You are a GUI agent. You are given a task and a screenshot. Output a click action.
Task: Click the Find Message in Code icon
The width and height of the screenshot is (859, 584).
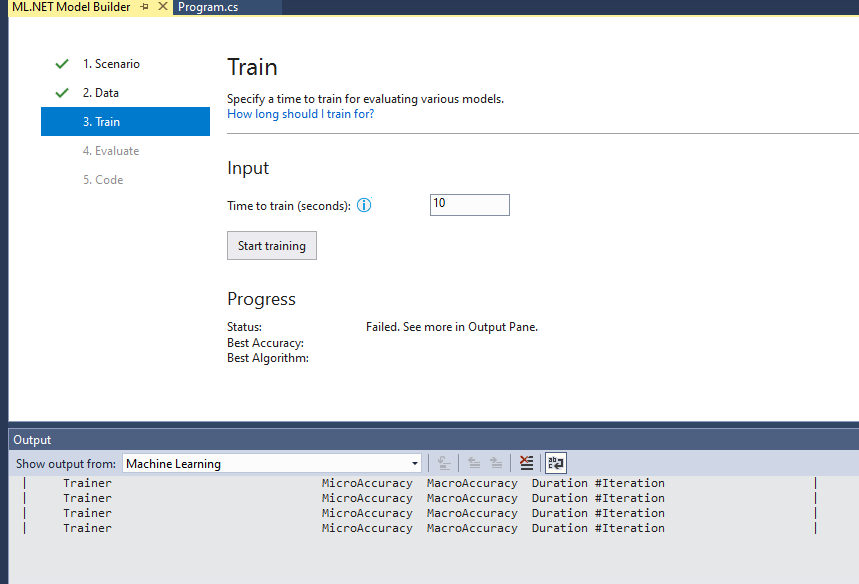coord(444,463)
